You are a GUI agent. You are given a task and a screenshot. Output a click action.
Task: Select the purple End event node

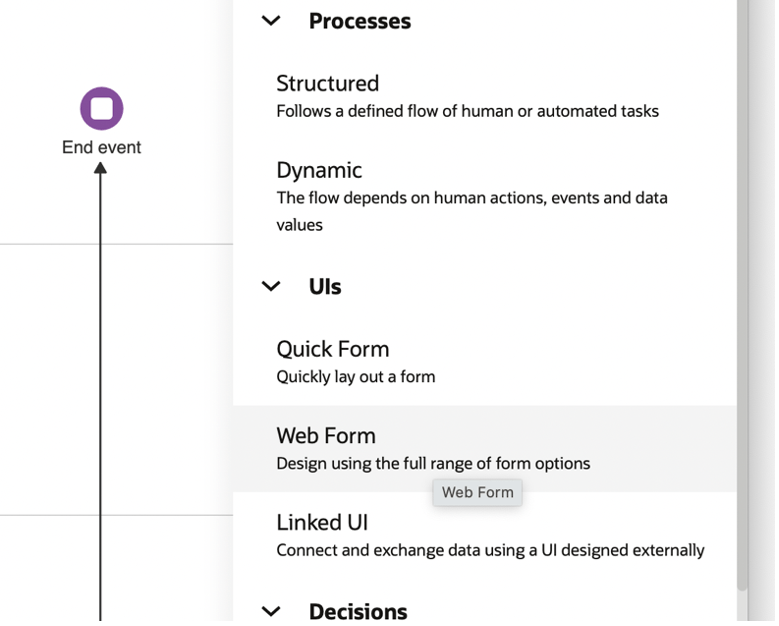(101, 108)
